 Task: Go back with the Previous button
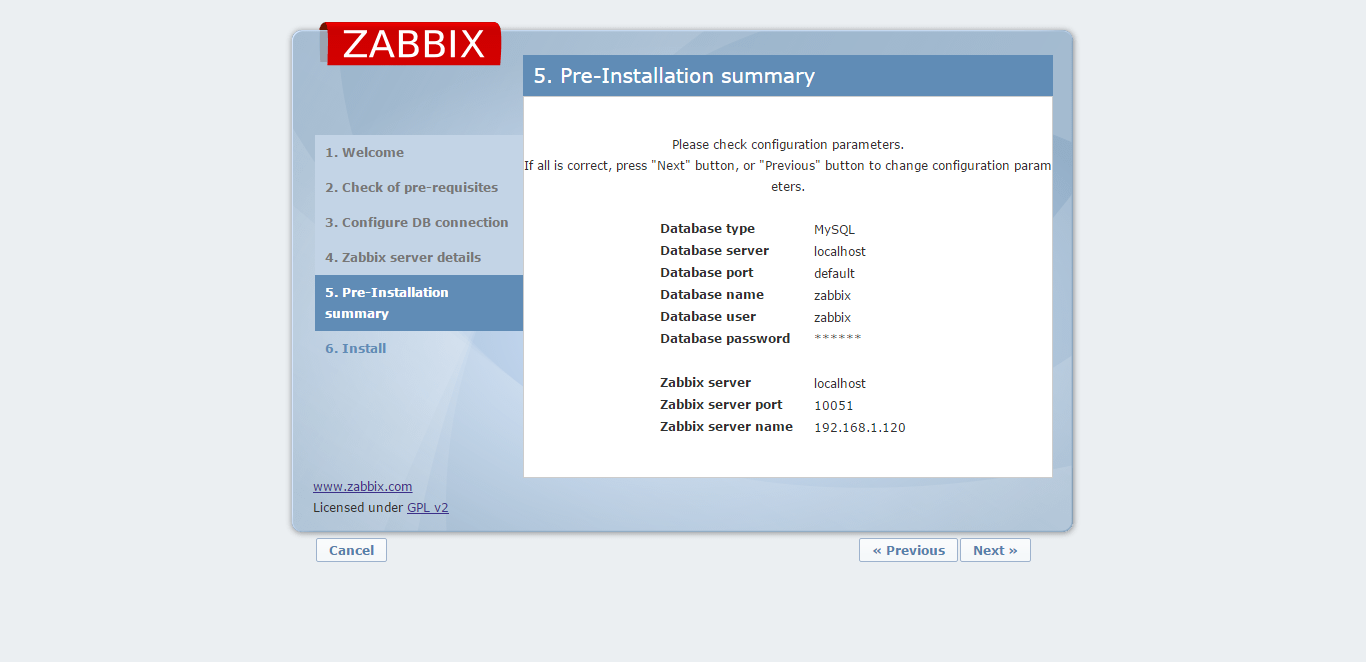(908, 550)
